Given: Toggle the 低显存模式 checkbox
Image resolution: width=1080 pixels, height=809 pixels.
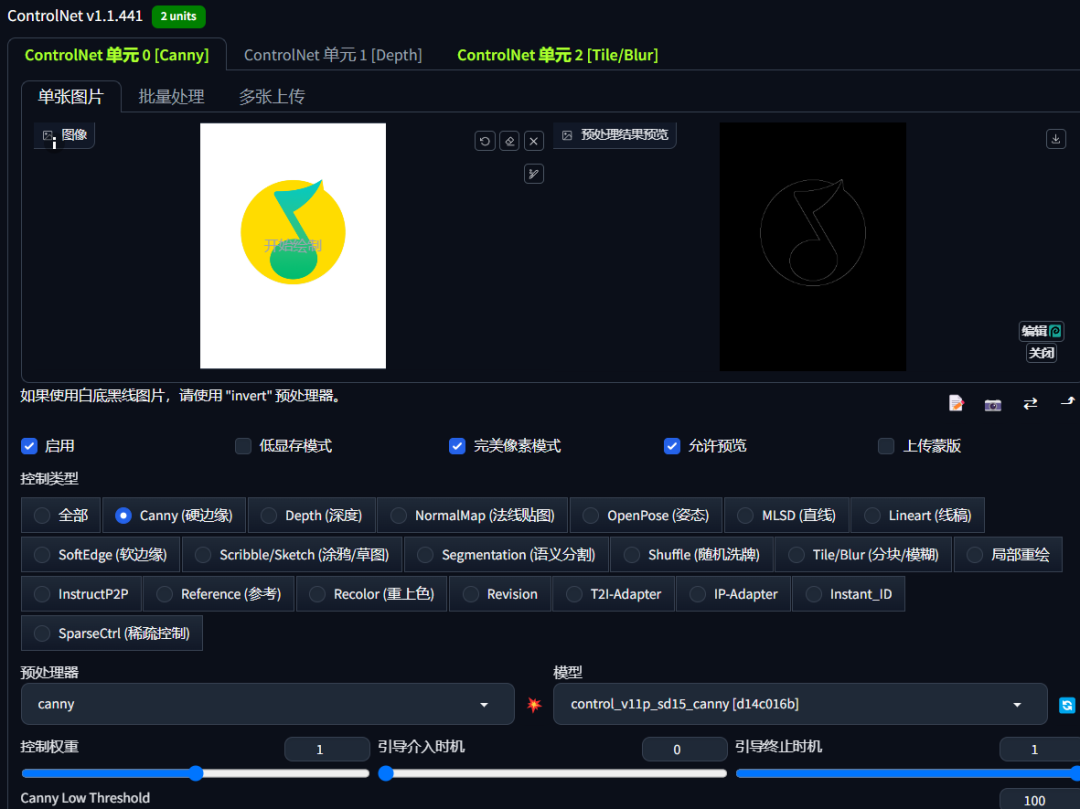Looking at the screenshot, I should click(243, 446).
